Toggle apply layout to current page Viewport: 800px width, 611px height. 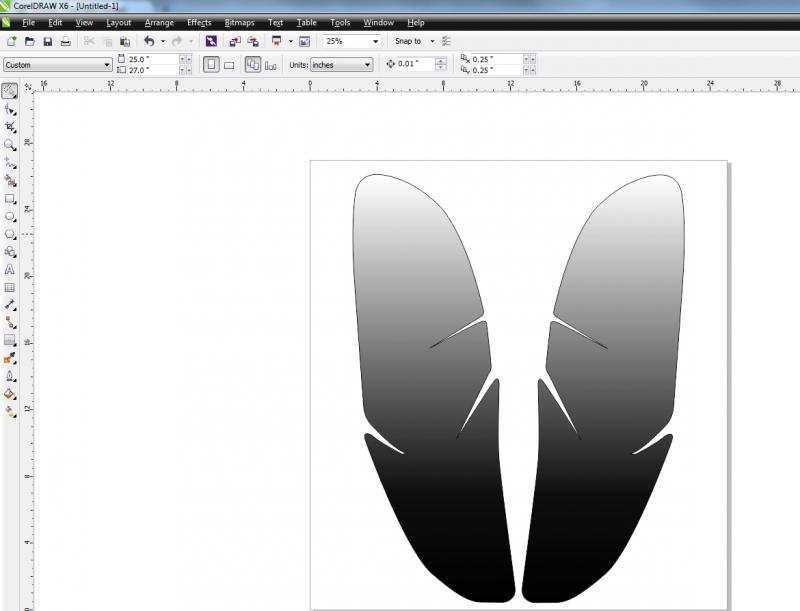271,65
